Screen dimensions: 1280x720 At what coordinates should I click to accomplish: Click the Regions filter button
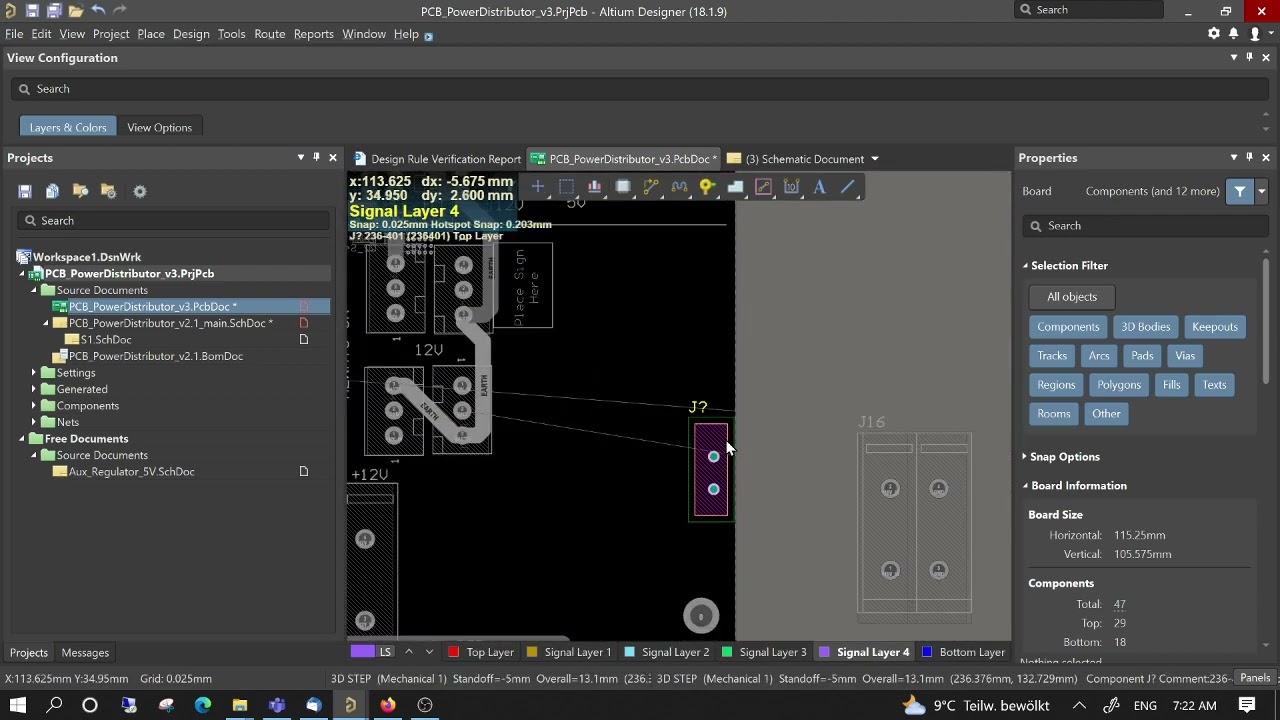(x=1056, y=385)
